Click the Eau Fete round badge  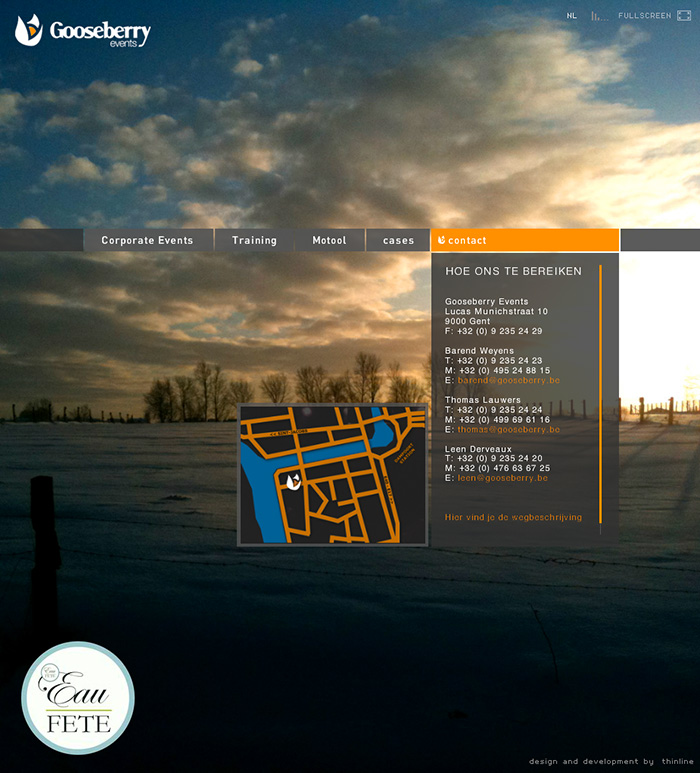click(78, 698)
